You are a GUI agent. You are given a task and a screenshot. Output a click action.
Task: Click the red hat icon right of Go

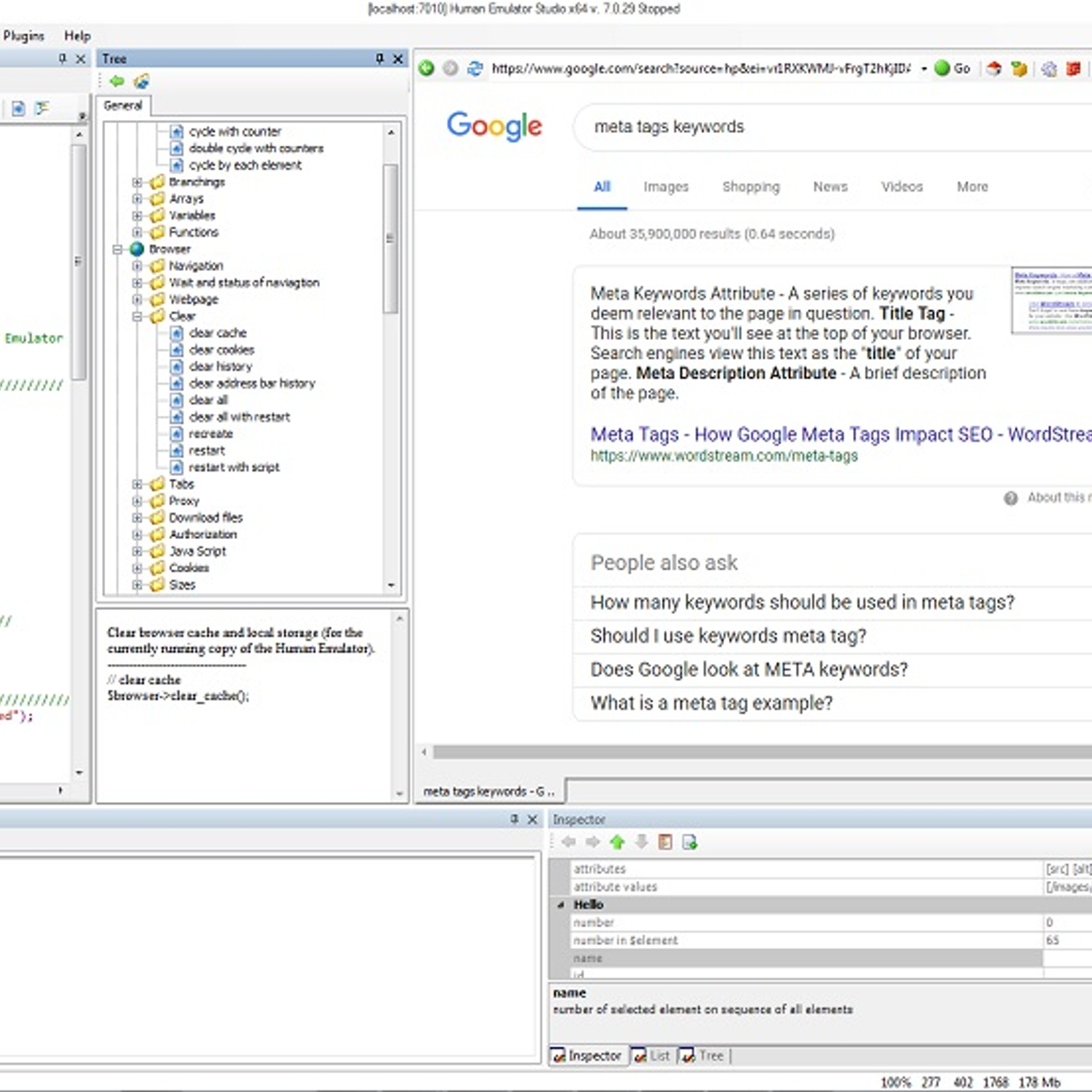[994, 68]
